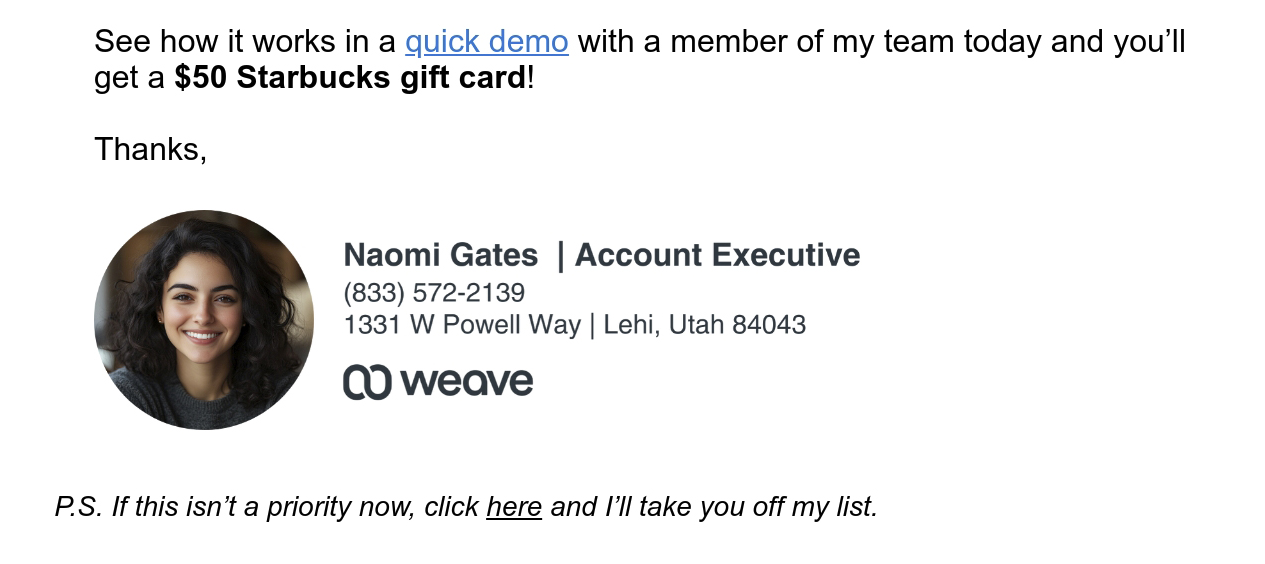Select the name "Naomi Gates" in signature
Image resolution: width=1265 pixels, height=564 pixels.
click(x=440, y=256)
